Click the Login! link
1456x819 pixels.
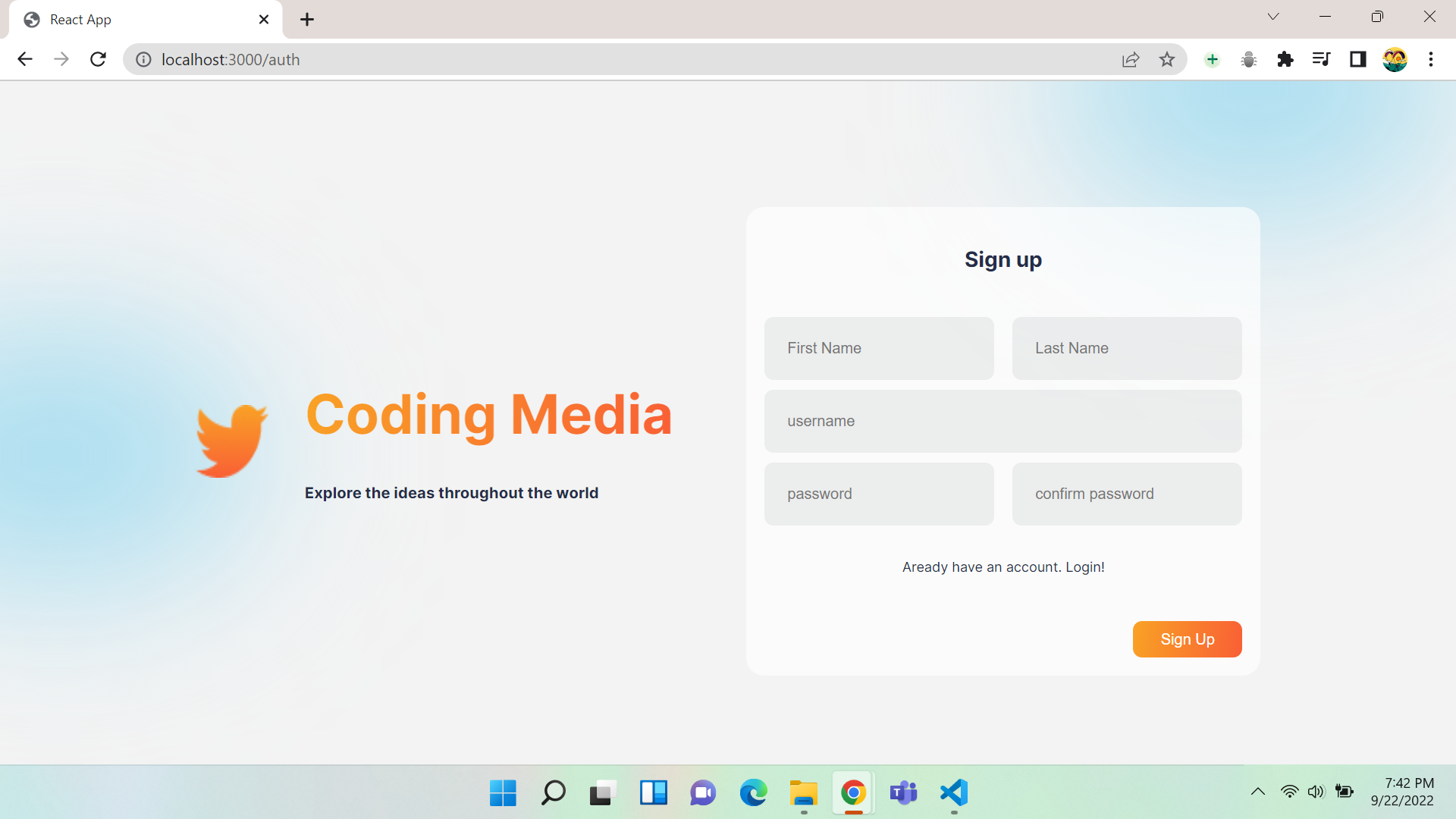pos(1084,566)
